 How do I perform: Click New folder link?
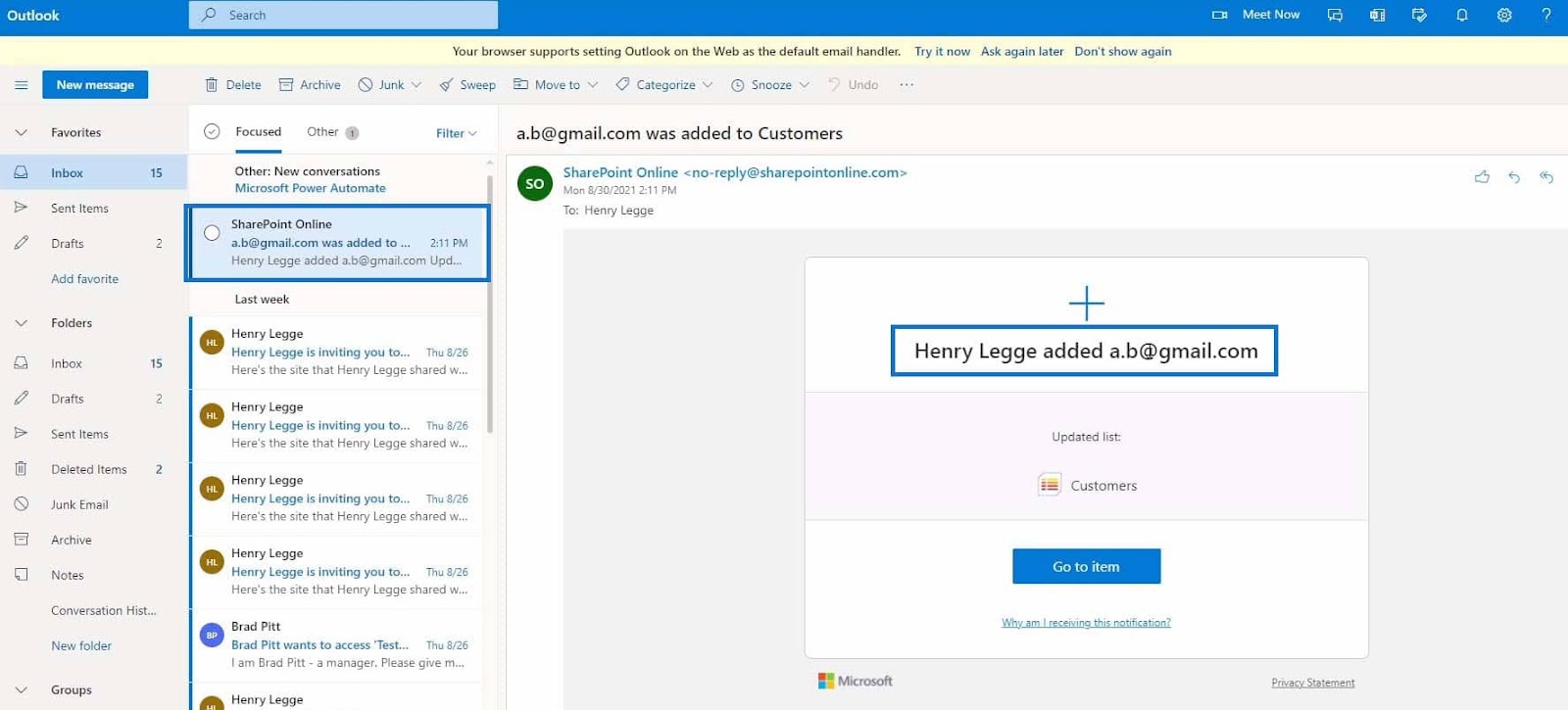81,646
